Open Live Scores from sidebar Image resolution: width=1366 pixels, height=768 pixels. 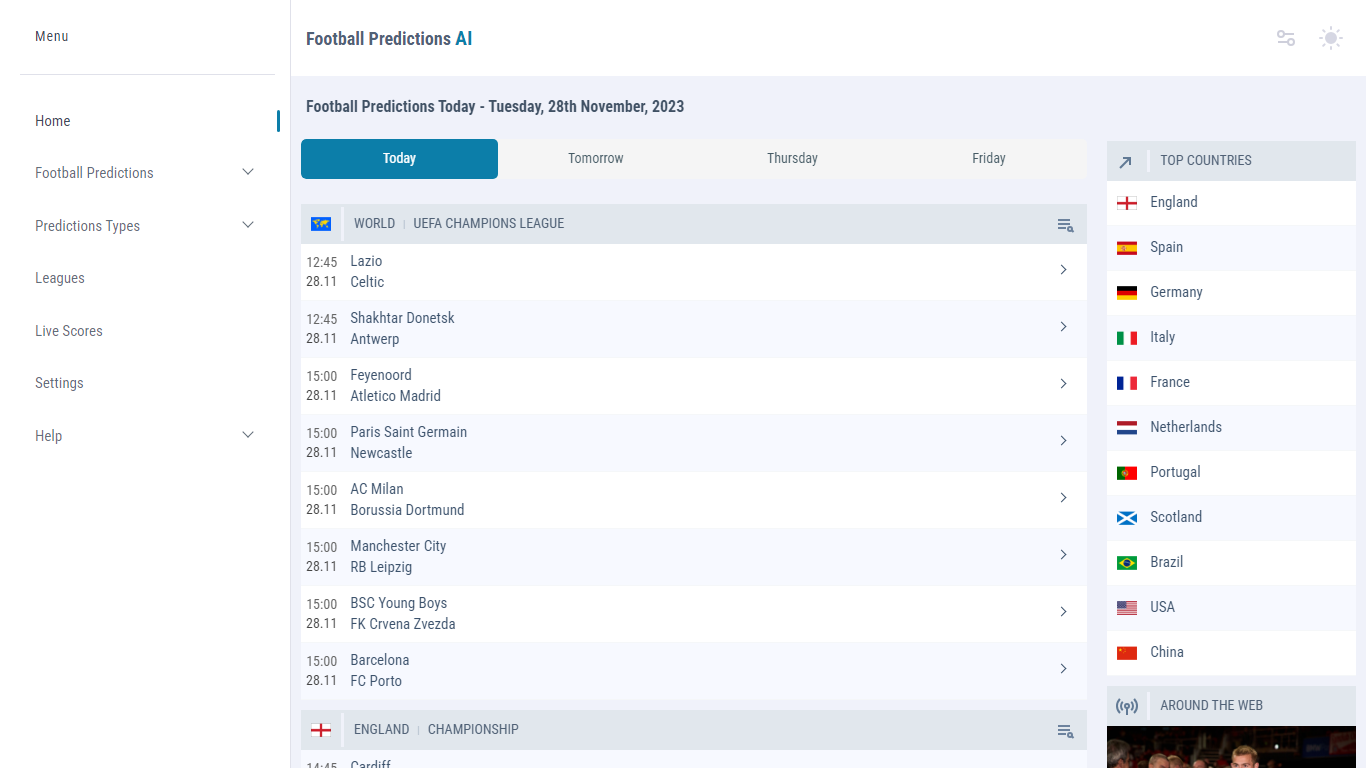pos(69,331)
